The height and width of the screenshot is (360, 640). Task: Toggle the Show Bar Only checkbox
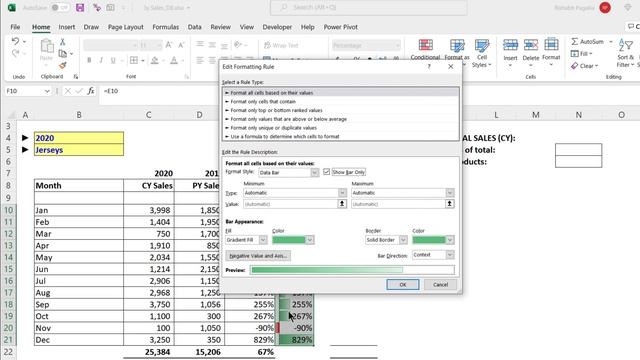(327, 172)
